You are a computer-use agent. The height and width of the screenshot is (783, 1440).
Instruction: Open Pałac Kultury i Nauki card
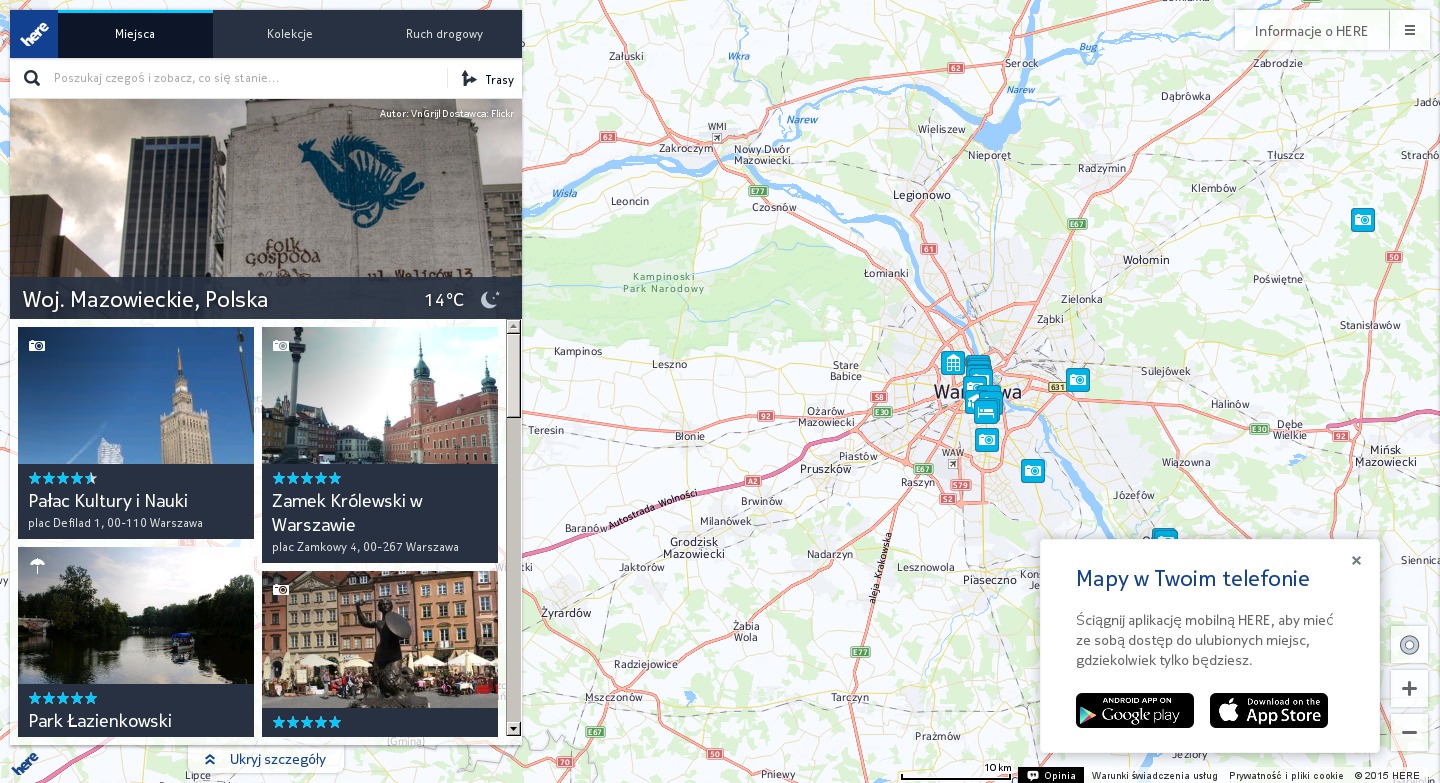[x=136, y=433]
